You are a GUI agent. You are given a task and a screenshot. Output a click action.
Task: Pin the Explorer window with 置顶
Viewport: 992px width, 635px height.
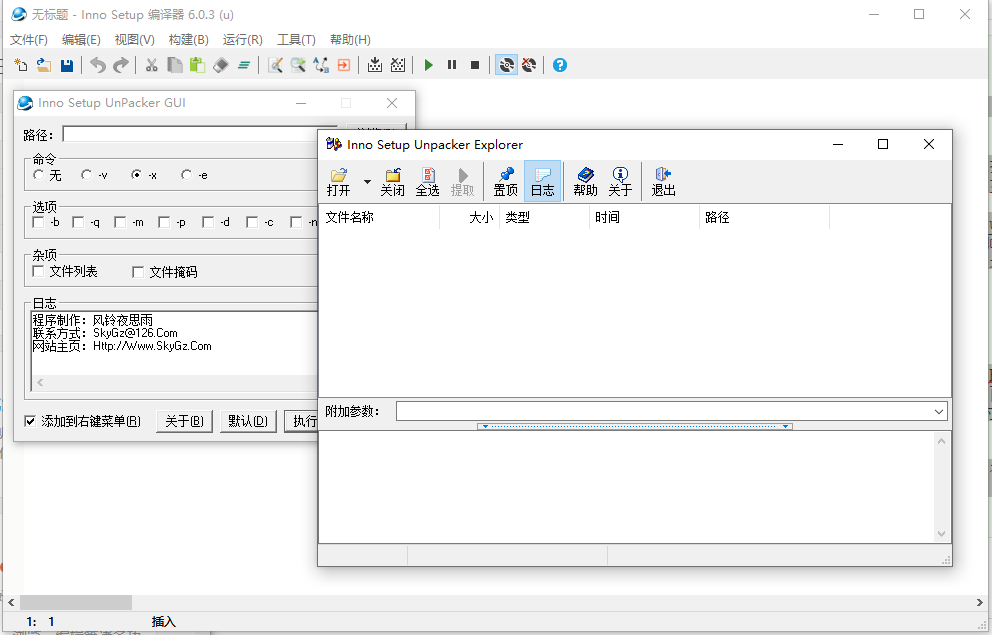pyautogui.click(x=505, y=182)
